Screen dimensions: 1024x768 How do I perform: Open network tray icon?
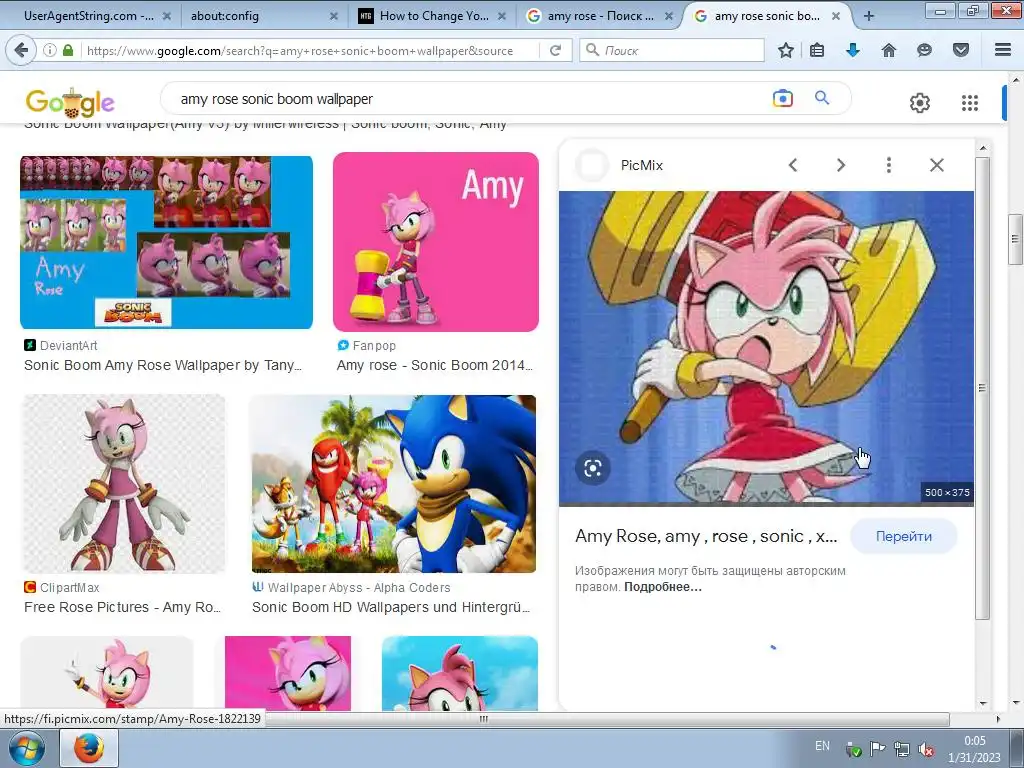(901, 750)
